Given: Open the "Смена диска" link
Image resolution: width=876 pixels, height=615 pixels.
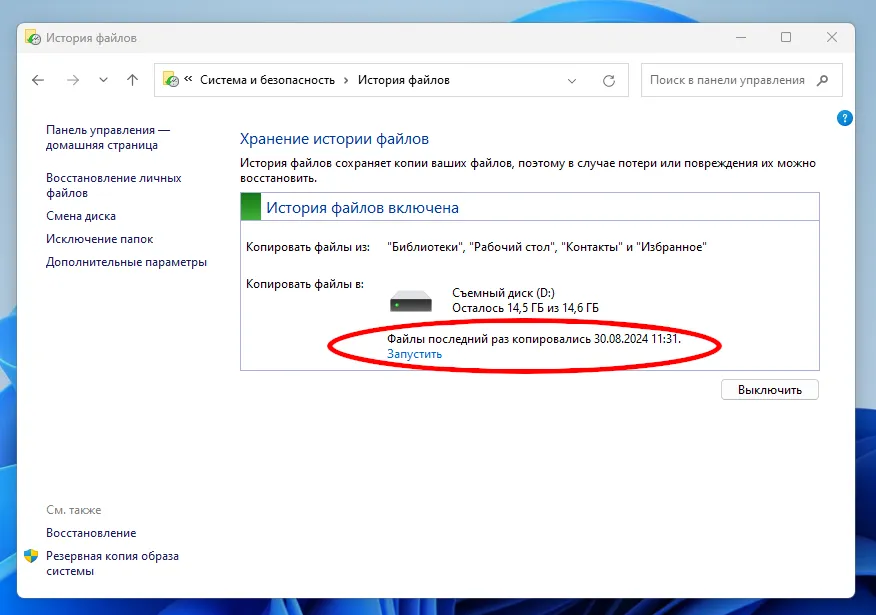Looking at the screenshot, I should coord(81,216).
